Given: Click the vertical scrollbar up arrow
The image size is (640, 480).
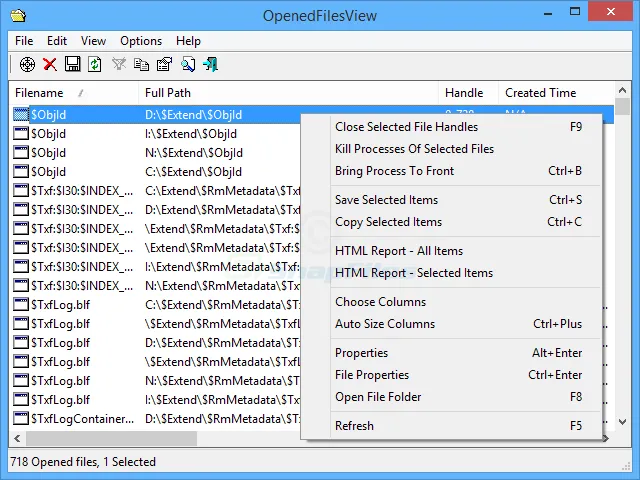Looking at the screenshot, I should click(x=622, y=90).
